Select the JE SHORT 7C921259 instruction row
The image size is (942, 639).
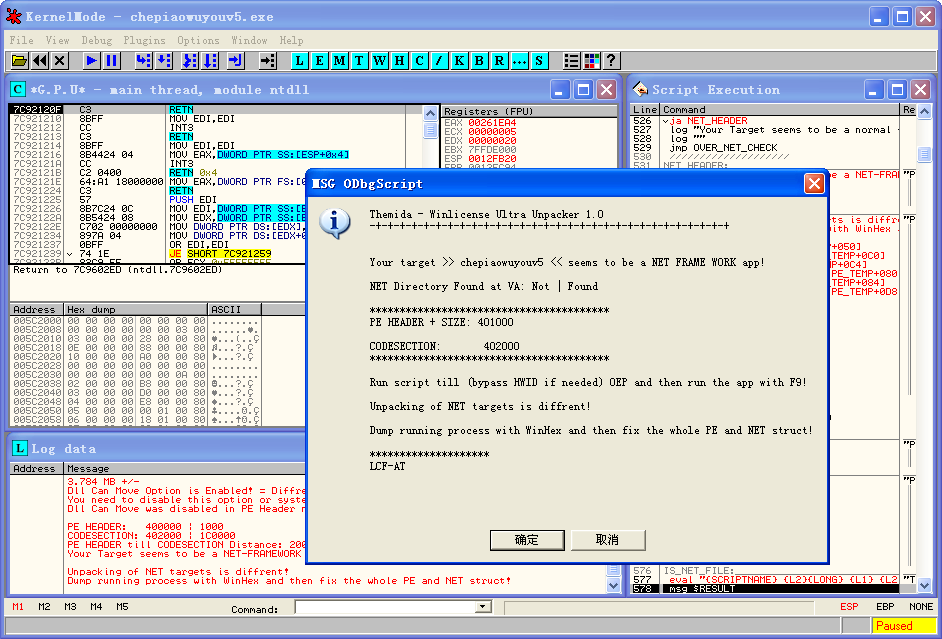pyautogui.click(x=215, y=254)
